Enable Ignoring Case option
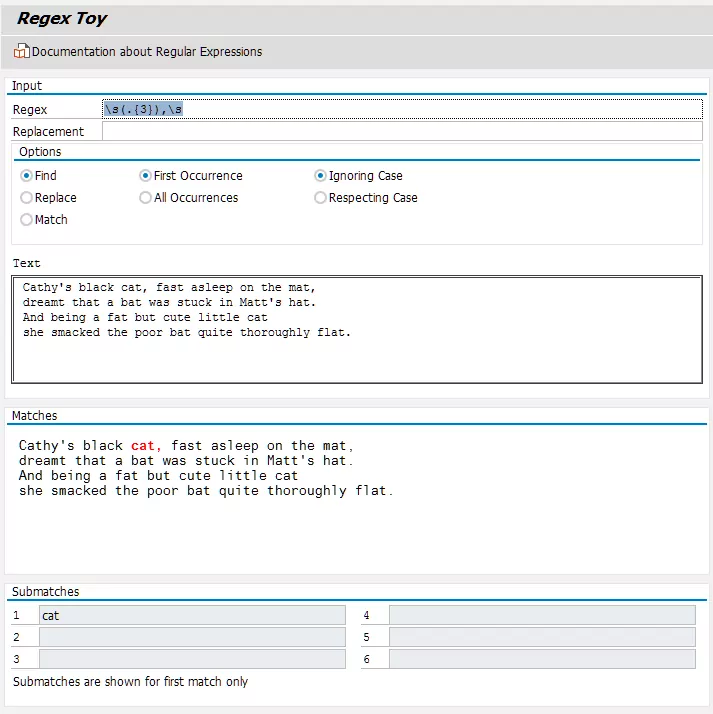The width and height of the screenshot is (713, 714). click(321, 176)
